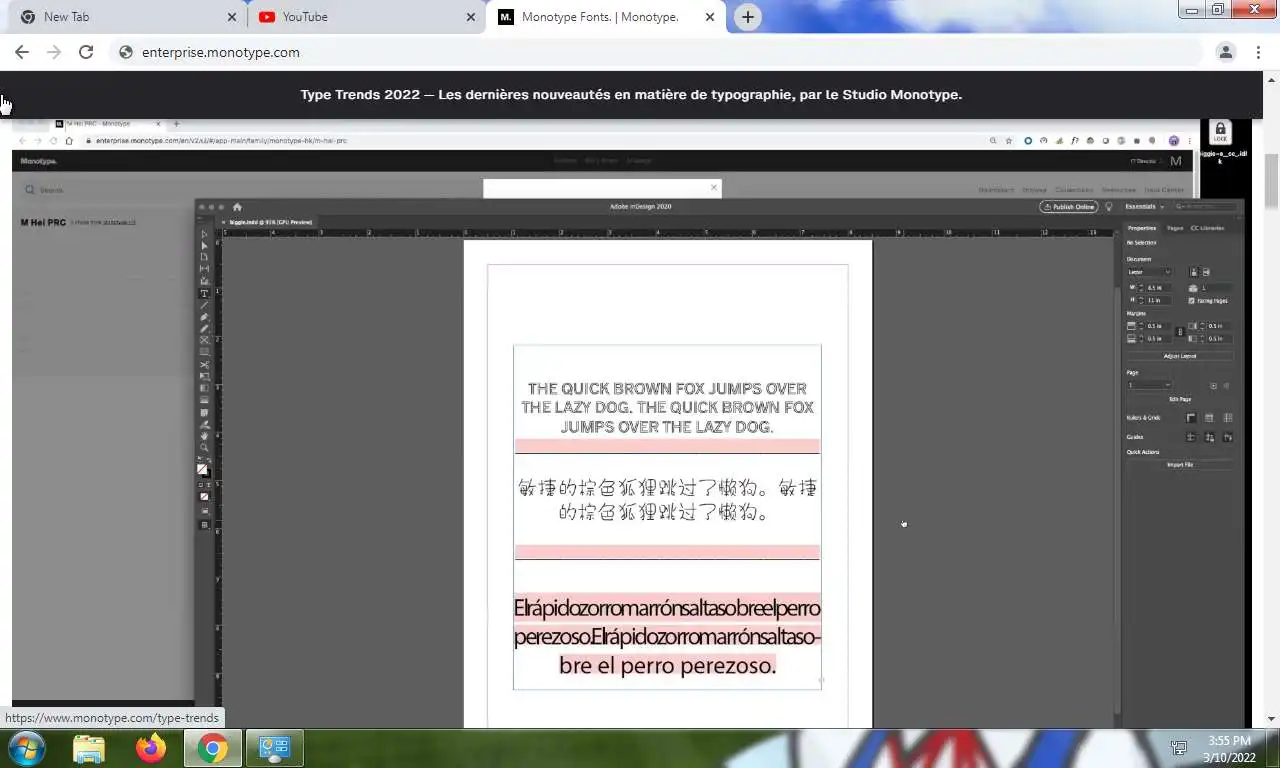Select the Gradient Feather tool
The height and width of the screenshot is (768, 1280).
pos(204,400)
